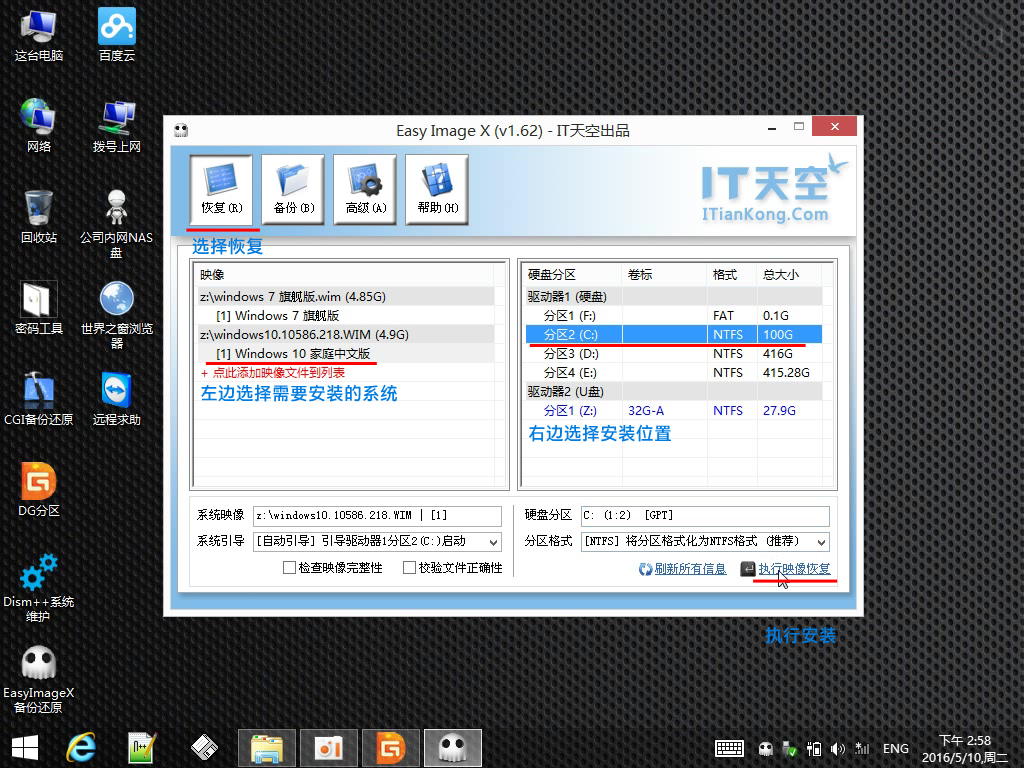
Task: Click the 总大小 column header
Action: [x=789, y=274]
